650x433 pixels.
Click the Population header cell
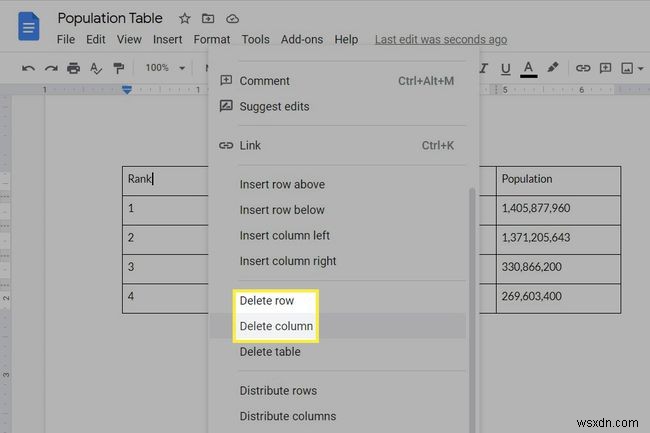point(558,181)
